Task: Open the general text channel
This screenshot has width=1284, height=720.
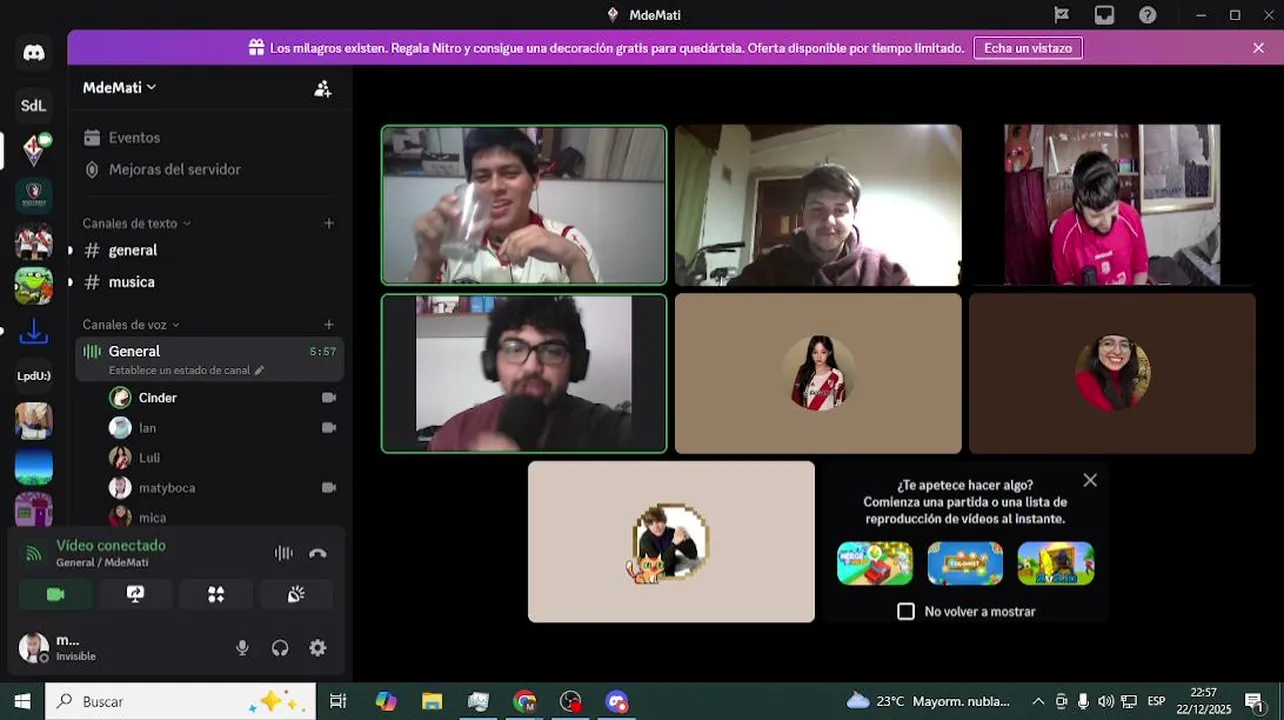Action: (x=209, y=250)
